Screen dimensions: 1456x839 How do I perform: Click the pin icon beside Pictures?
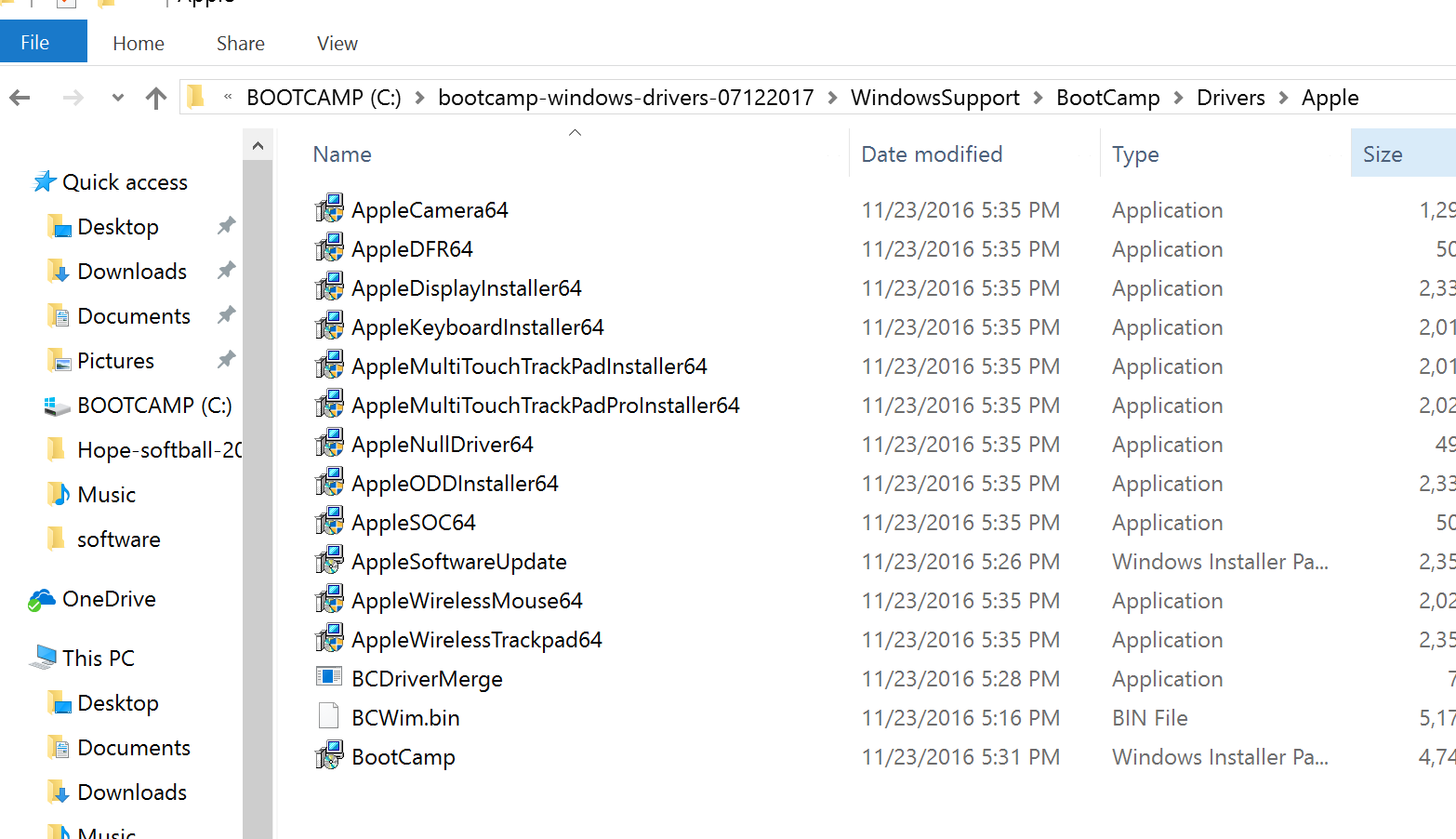(x=226, y=359)
